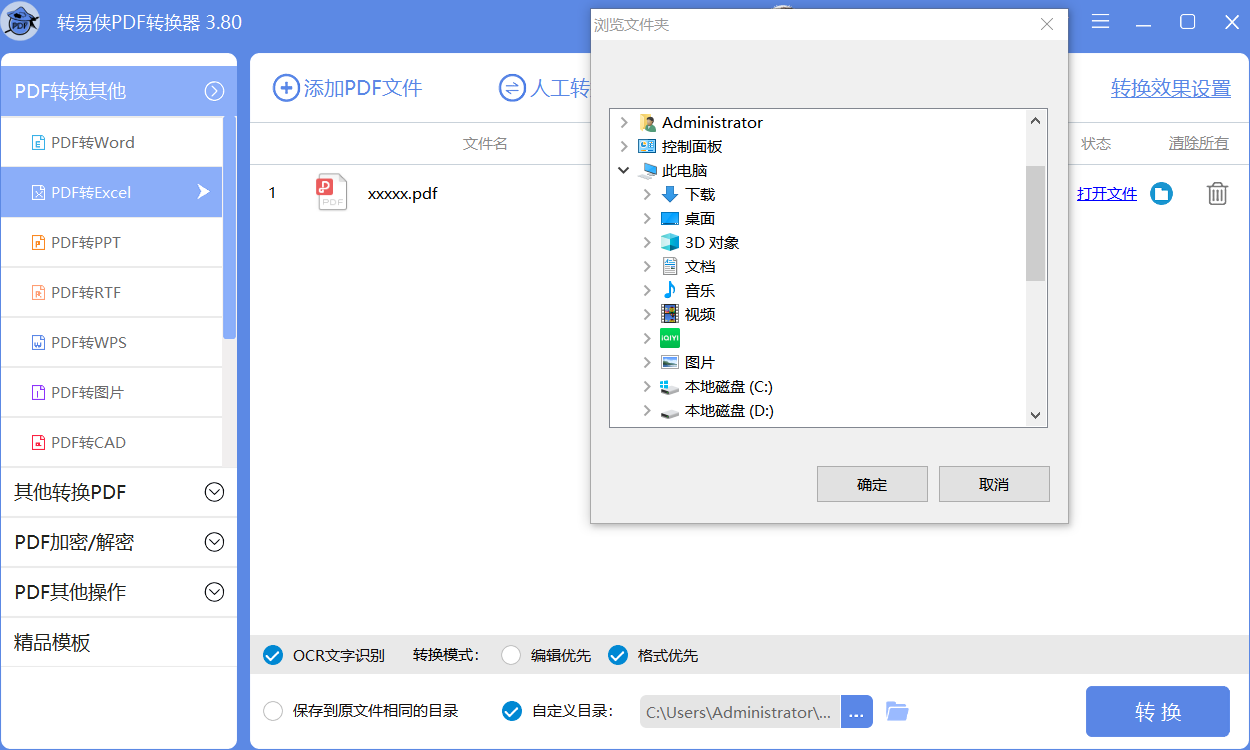Click the PDF to RTF file icon
Image resolution: width=1250 pixels, height=750 pixels.
(39, 293)
